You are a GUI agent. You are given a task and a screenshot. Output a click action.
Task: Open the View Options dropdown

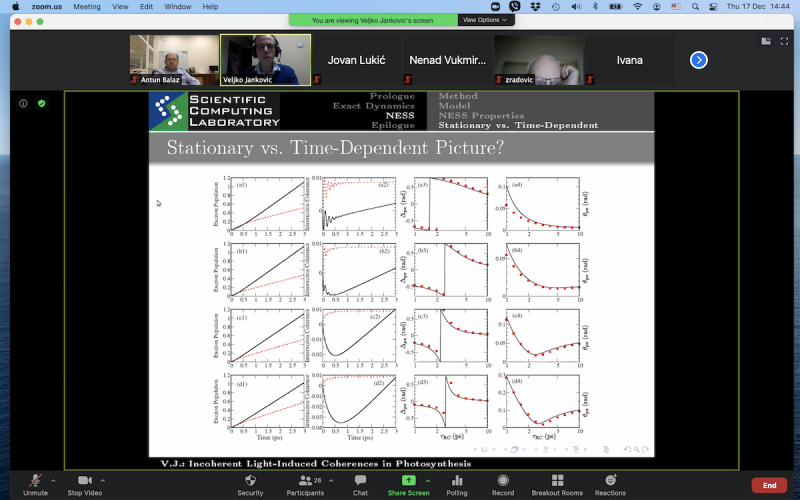click(x=485, y=20)
